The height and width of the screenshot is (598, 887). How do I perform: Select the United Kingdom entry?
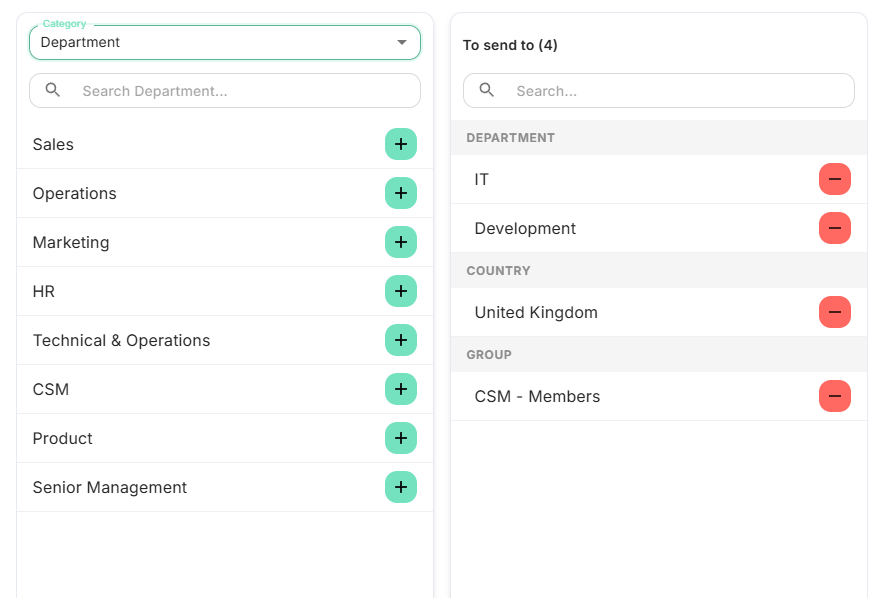[536, 312]
